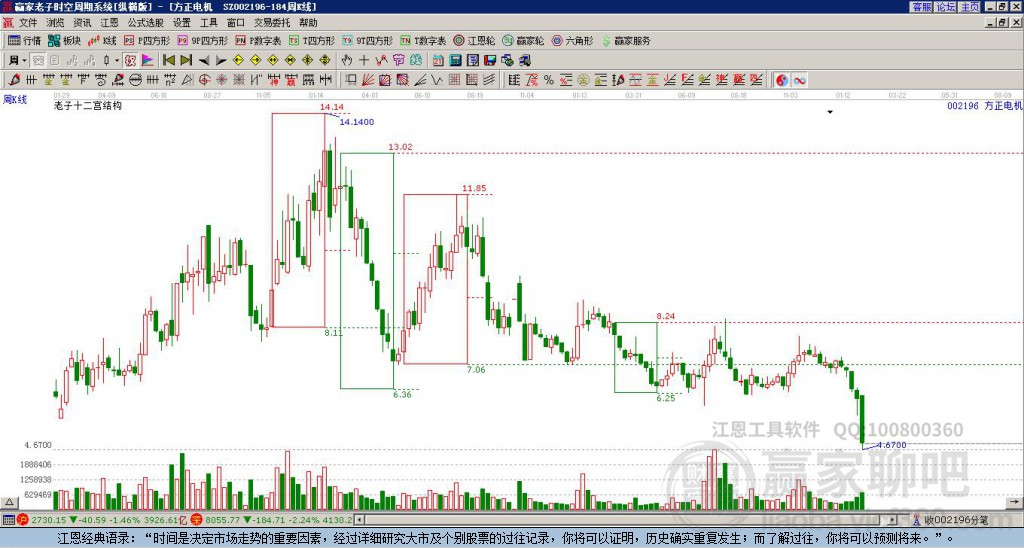Open the calculator icon
The height and width of the screenshot is (548, 1024).
(456, 61)
